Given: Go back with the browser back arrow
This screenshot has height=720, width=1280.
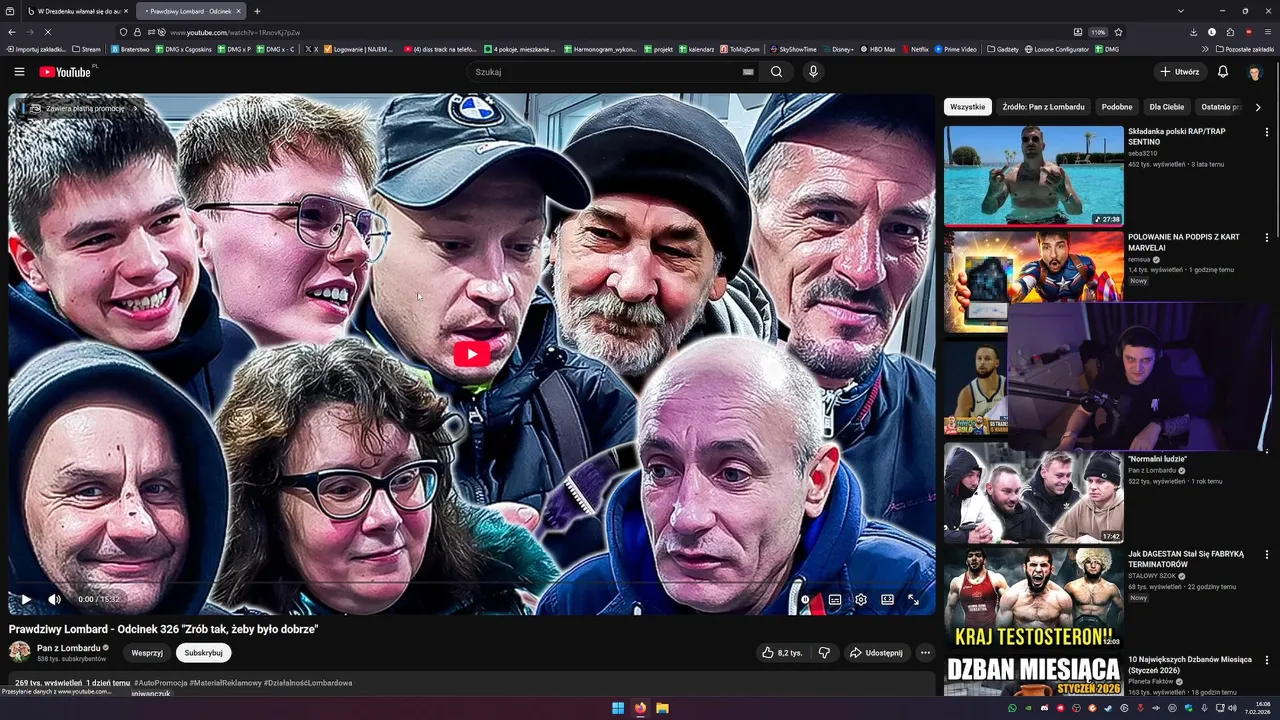Looking at the screenshot, I should coord(11,32).
